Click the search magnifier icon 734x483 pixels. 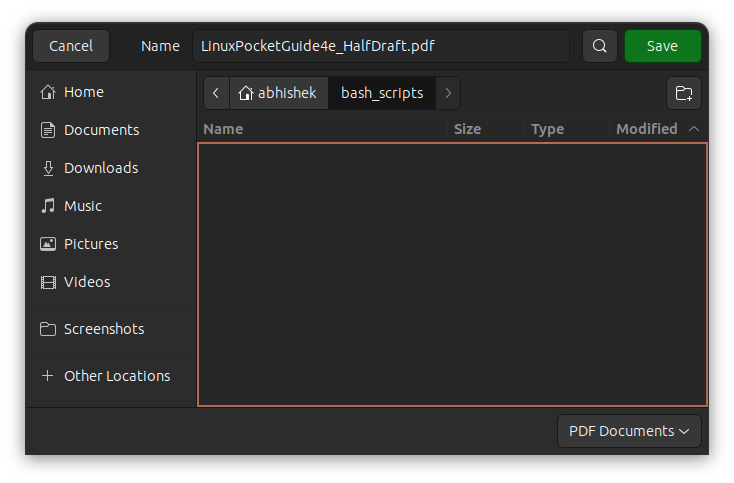[599, 46]
